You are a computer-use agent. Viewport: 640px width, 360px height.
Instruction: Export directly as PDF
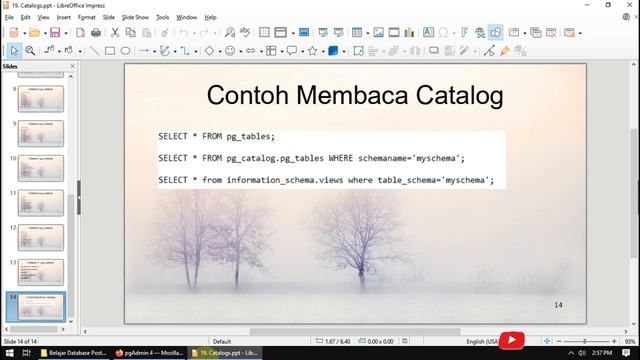(80, 33)
